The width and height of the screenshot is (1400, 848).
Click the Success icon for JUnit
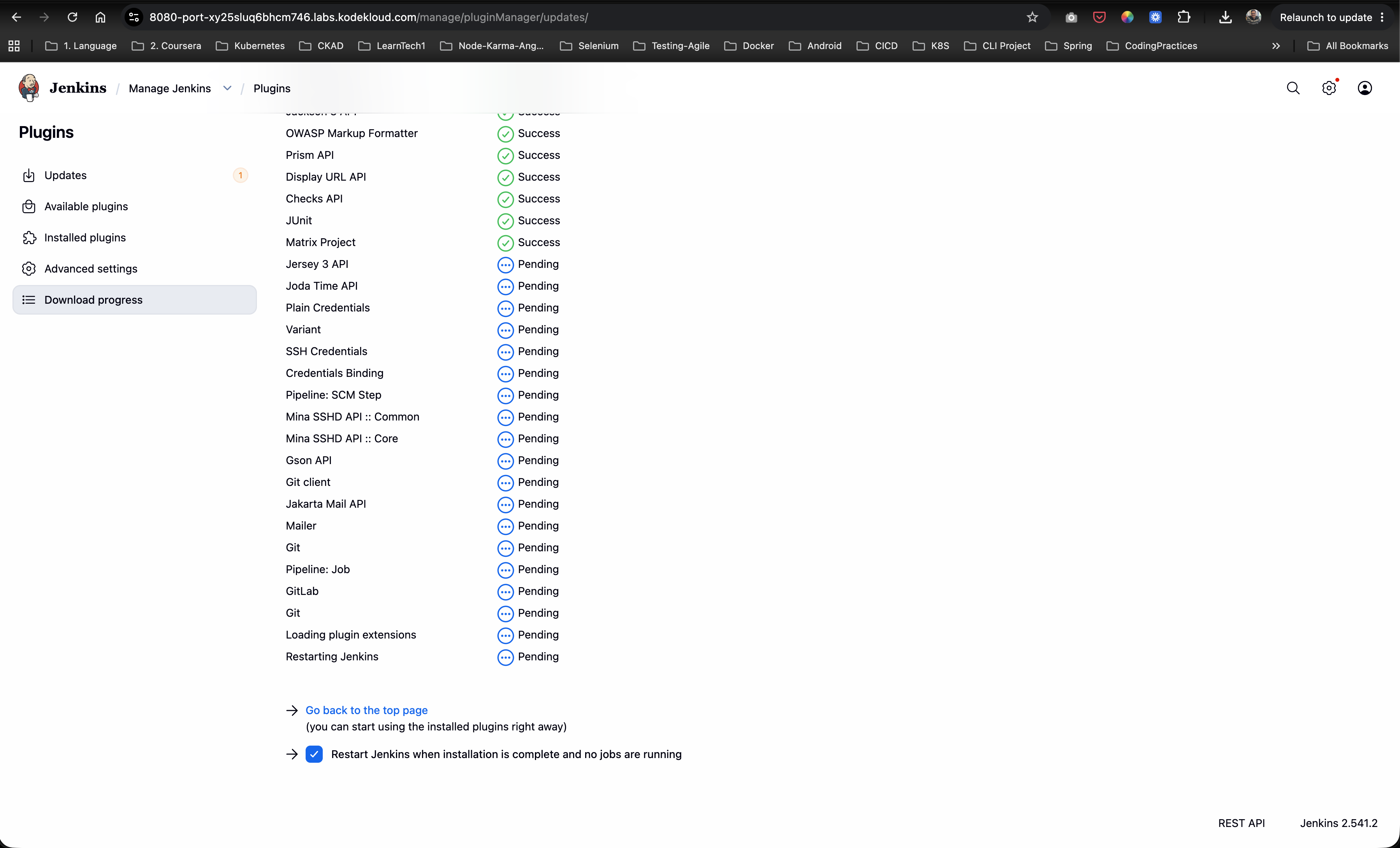[x=505, y=221]
